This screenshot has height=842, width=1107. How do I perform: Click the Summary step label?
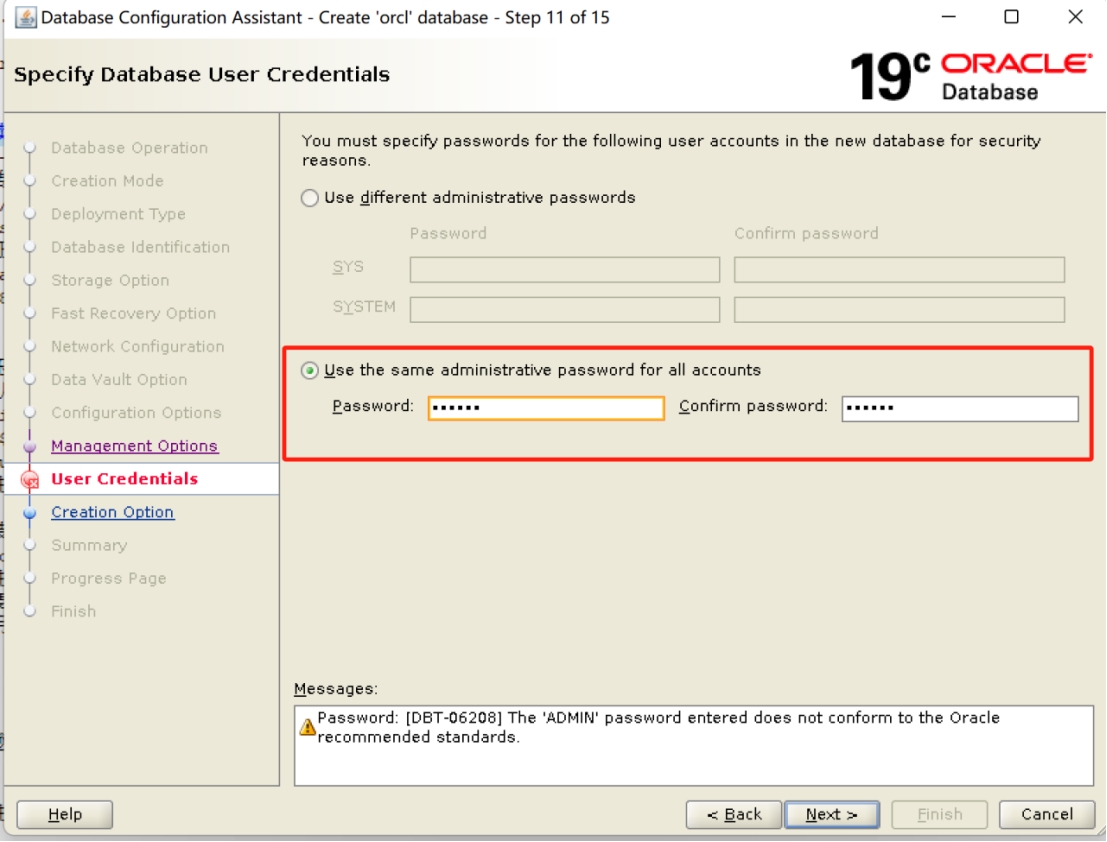89,546
